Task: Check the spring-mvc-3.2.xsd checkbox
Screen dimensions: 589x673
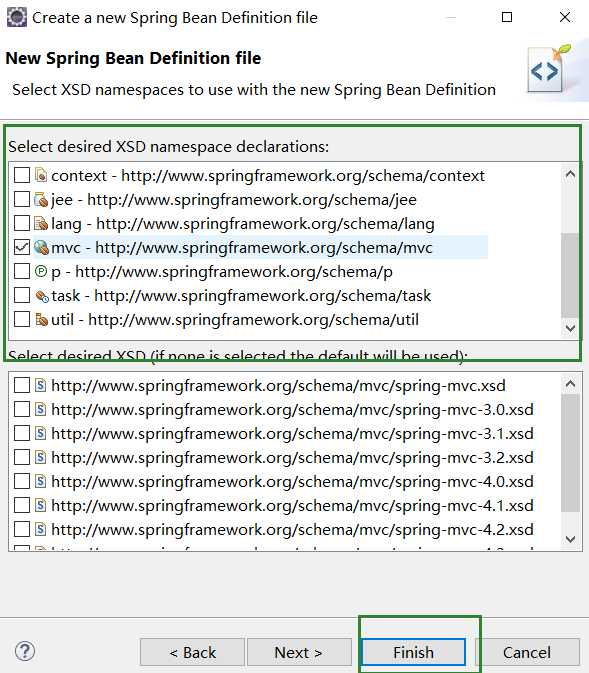Action: [x=22, y=457]
